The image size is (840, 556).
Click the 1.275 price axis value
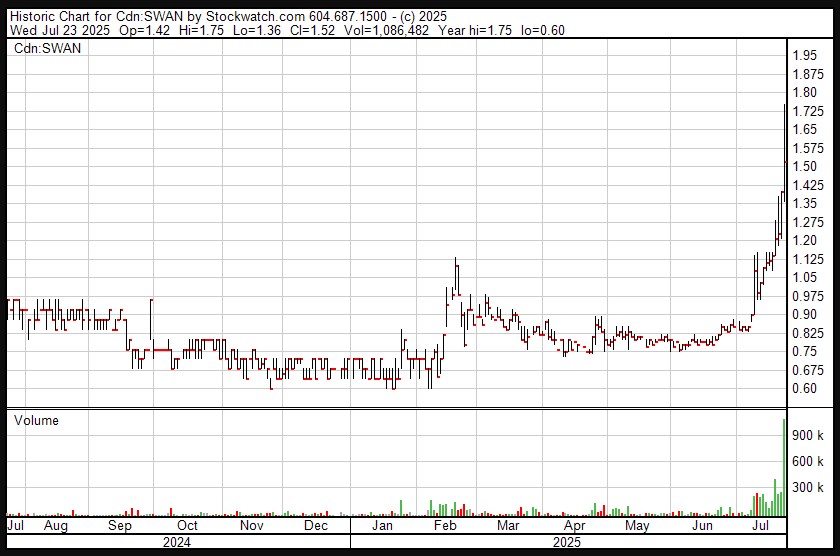[x=808, y=222]
